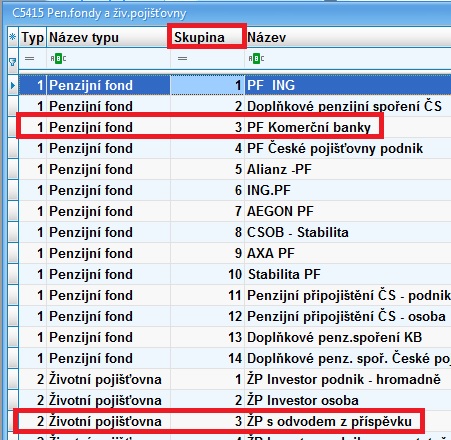Click the asterisk column chooser icon

point(13,37)
